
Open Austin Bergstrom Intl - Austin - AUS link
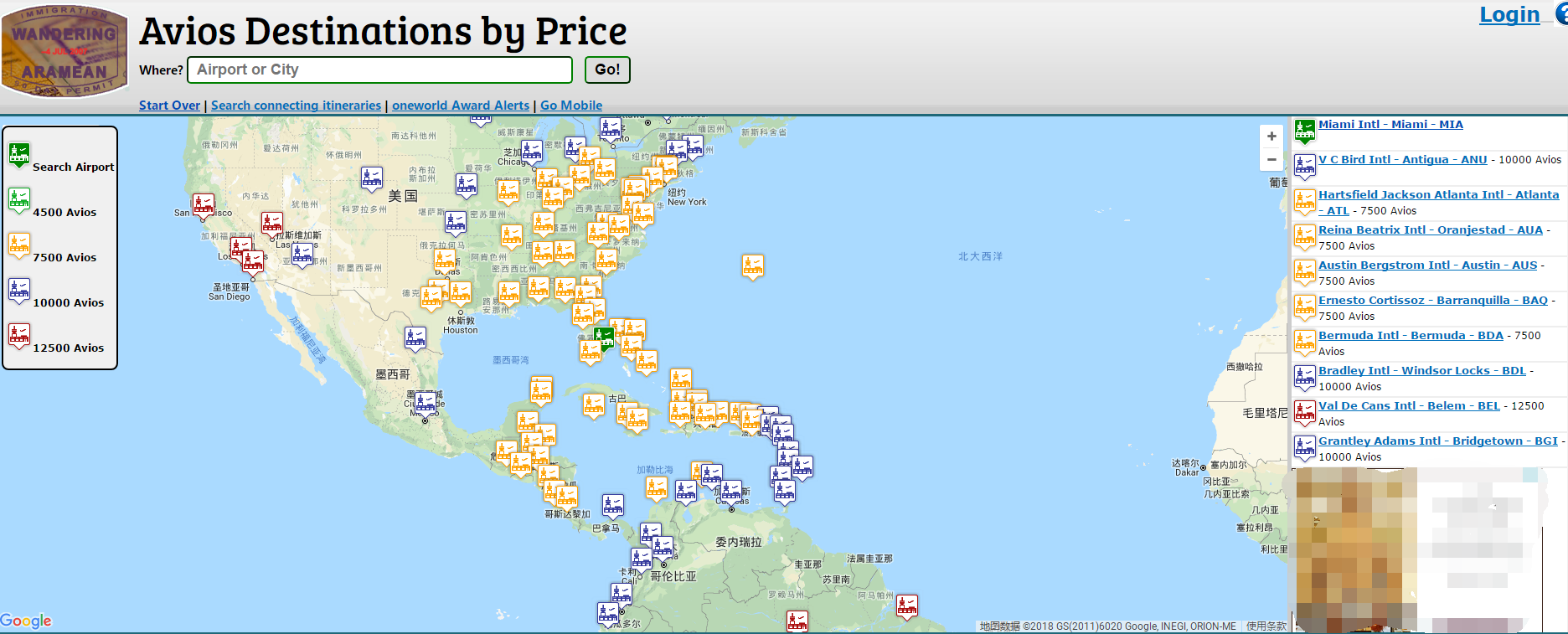coord(1428,265)
